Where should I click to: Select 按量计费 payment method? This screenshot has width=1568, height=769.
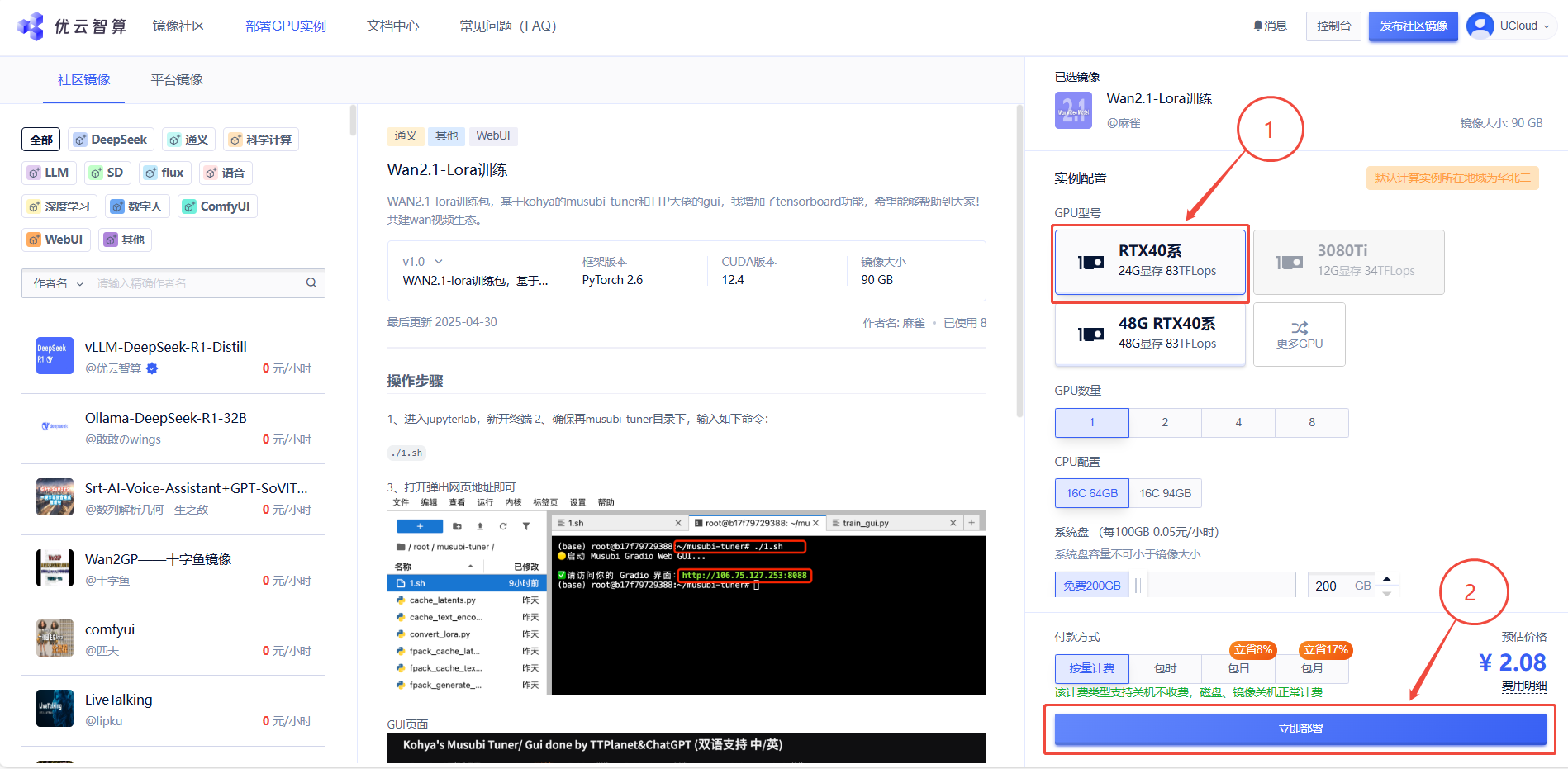(1091, 669)
